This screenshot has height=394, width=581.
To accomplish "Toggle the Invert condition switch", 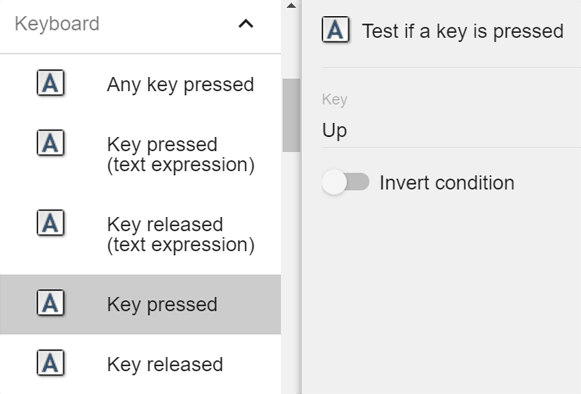I will point(345,182).
